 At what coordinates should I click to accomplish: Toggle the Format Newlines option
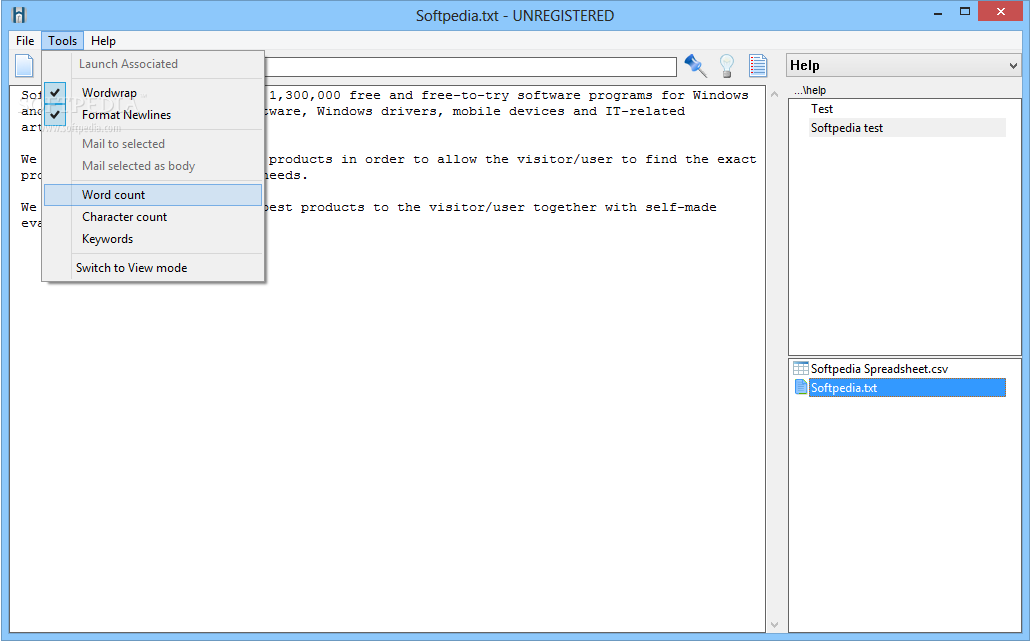coord(152,115)
